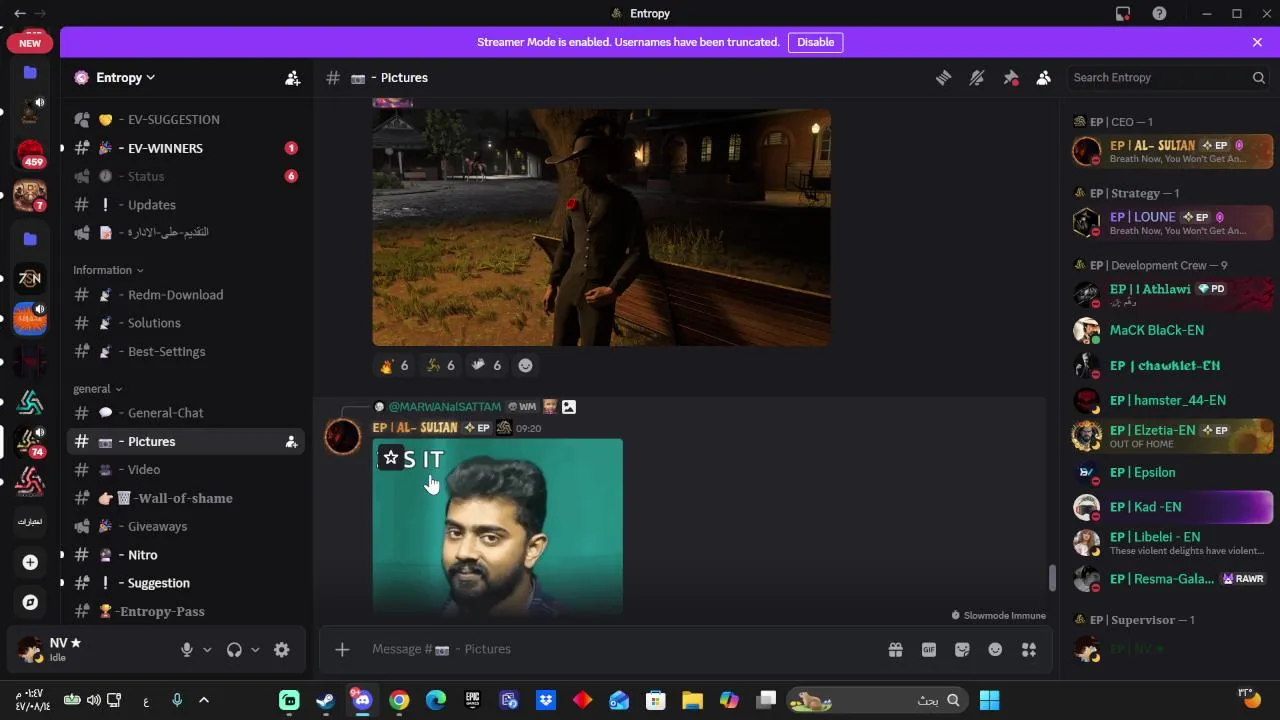The image size is (1280, 720).
Task: Open the GIF picker
Action: pos(929,650)
